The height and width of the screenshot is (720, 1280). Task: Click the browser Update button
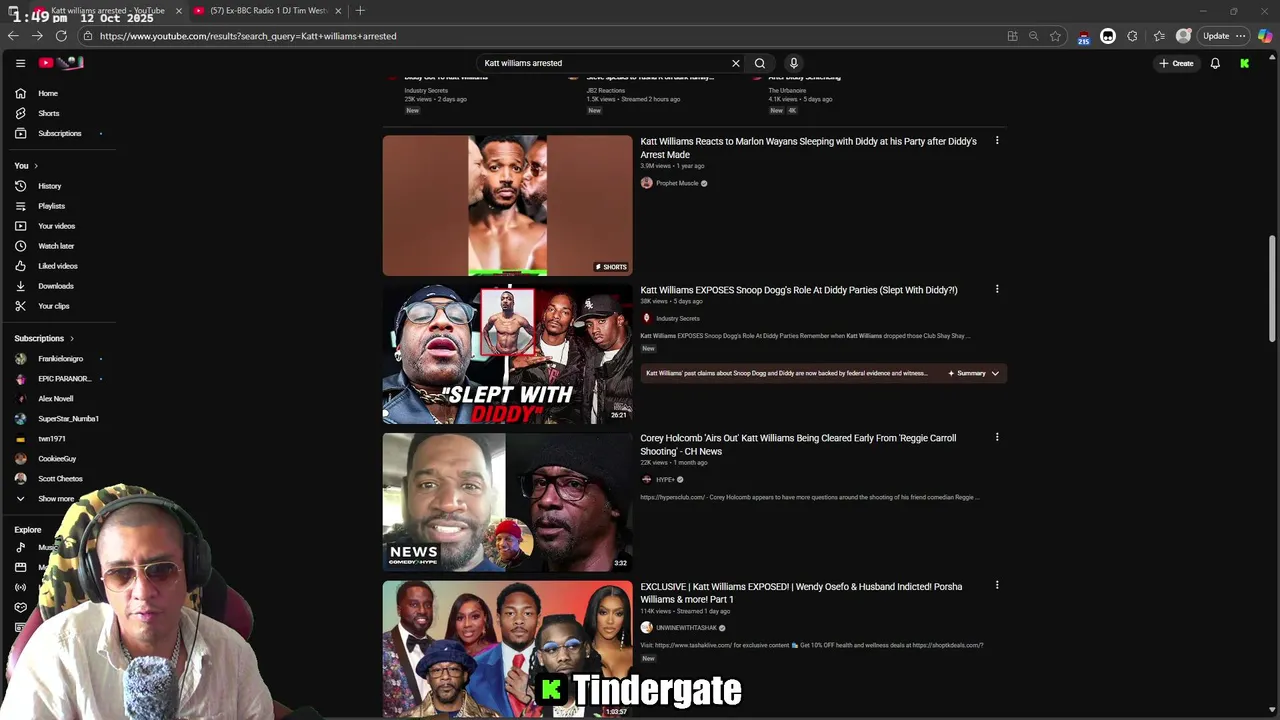point(1216,36)
